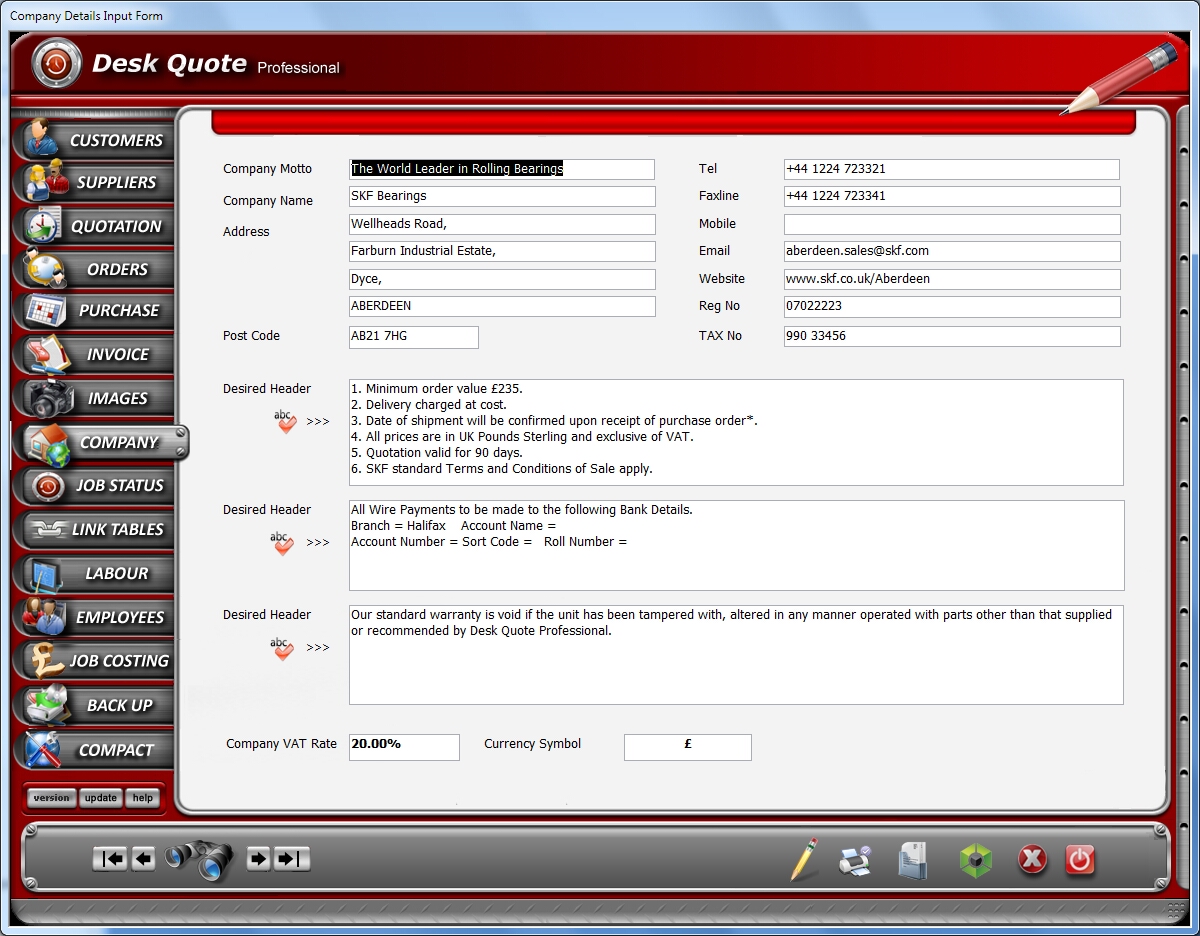This screenshot has width=1200, height=936.
Task: Click into the Mobile input field
Action: coord(951,224)
